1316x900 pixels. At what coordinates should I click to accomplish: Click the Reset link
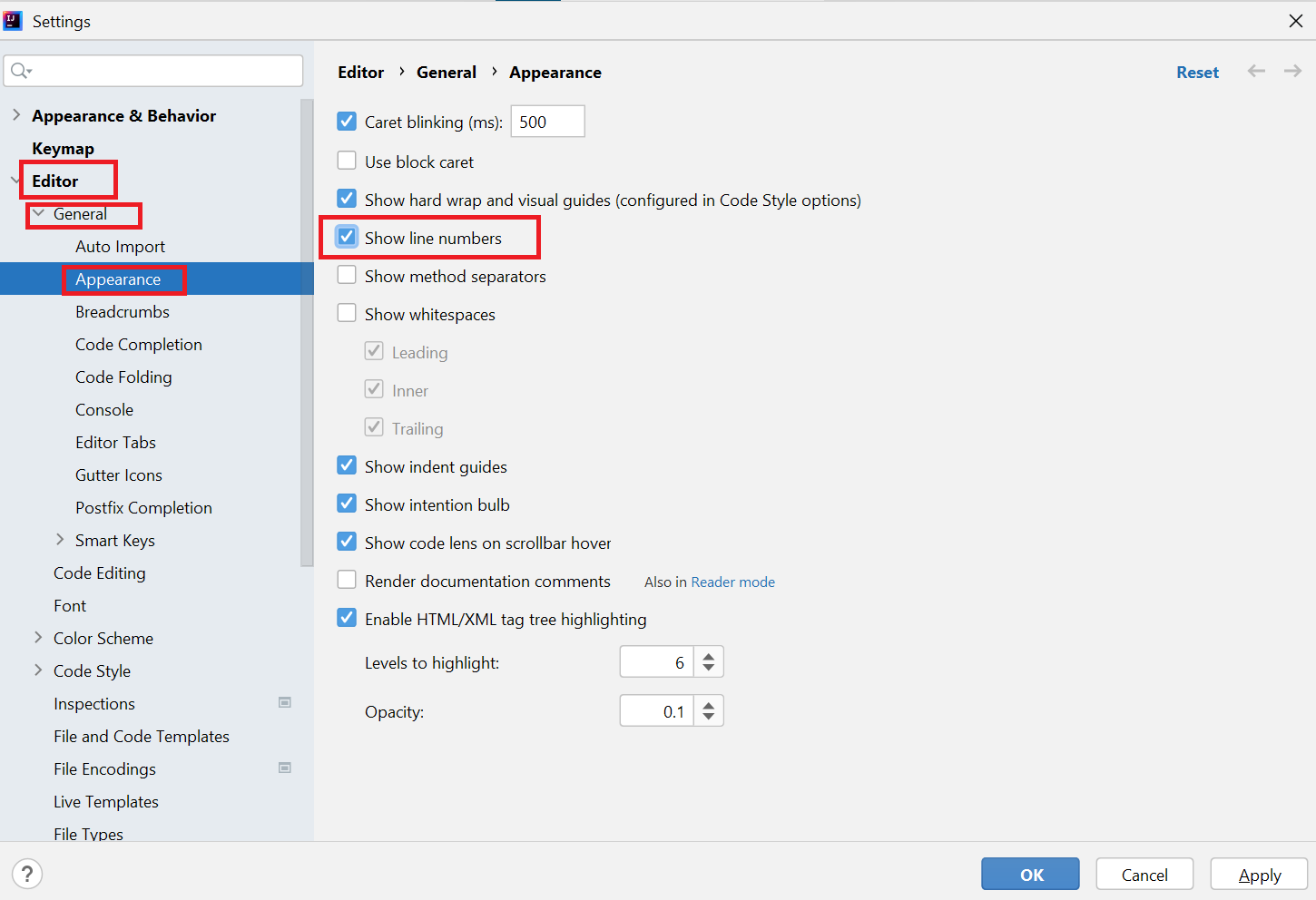(x=1197, y=72)
